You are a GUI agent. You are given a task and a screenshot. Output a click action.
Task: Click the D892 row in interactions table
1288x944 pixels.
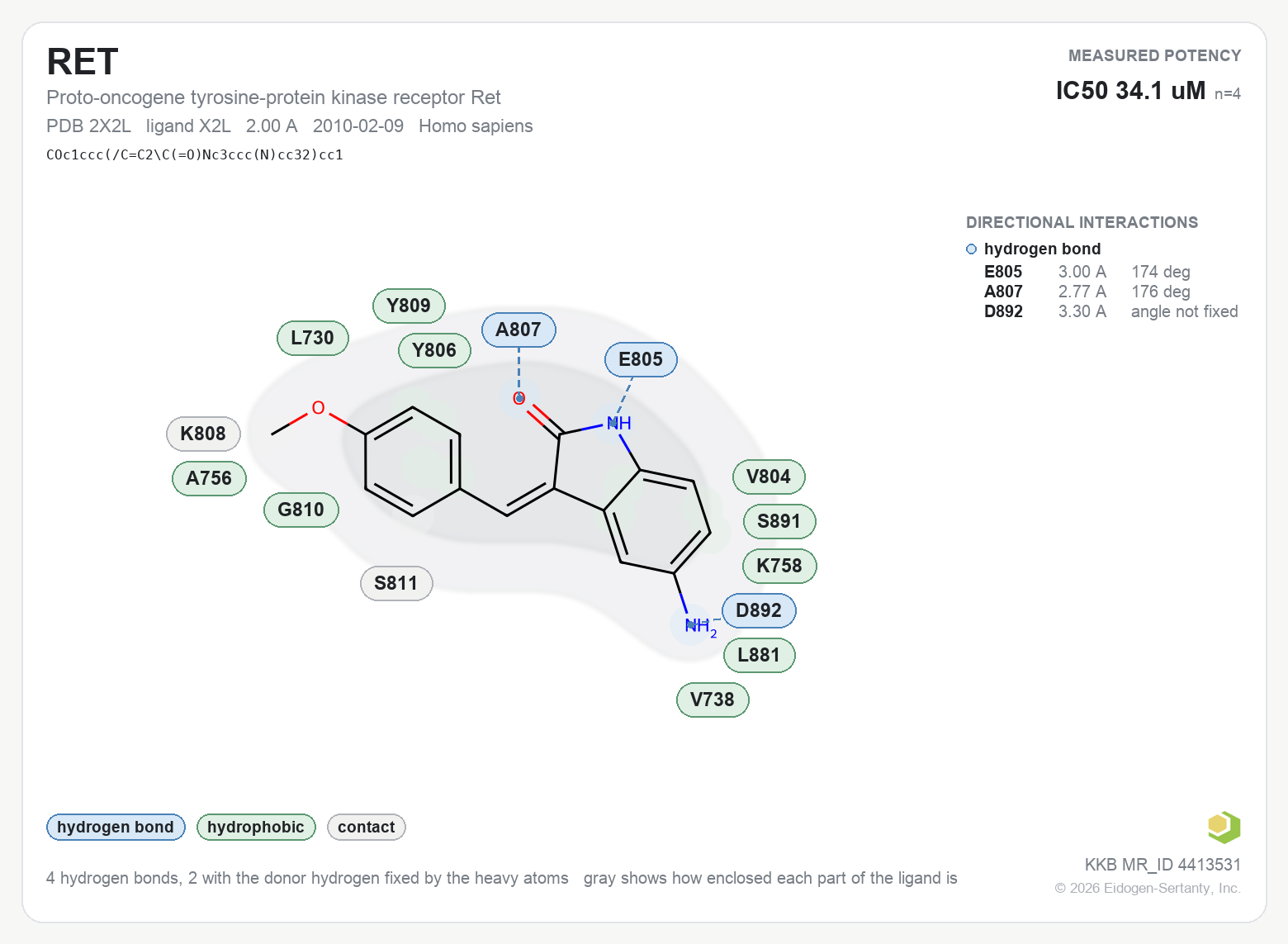tap(1110, 311)
